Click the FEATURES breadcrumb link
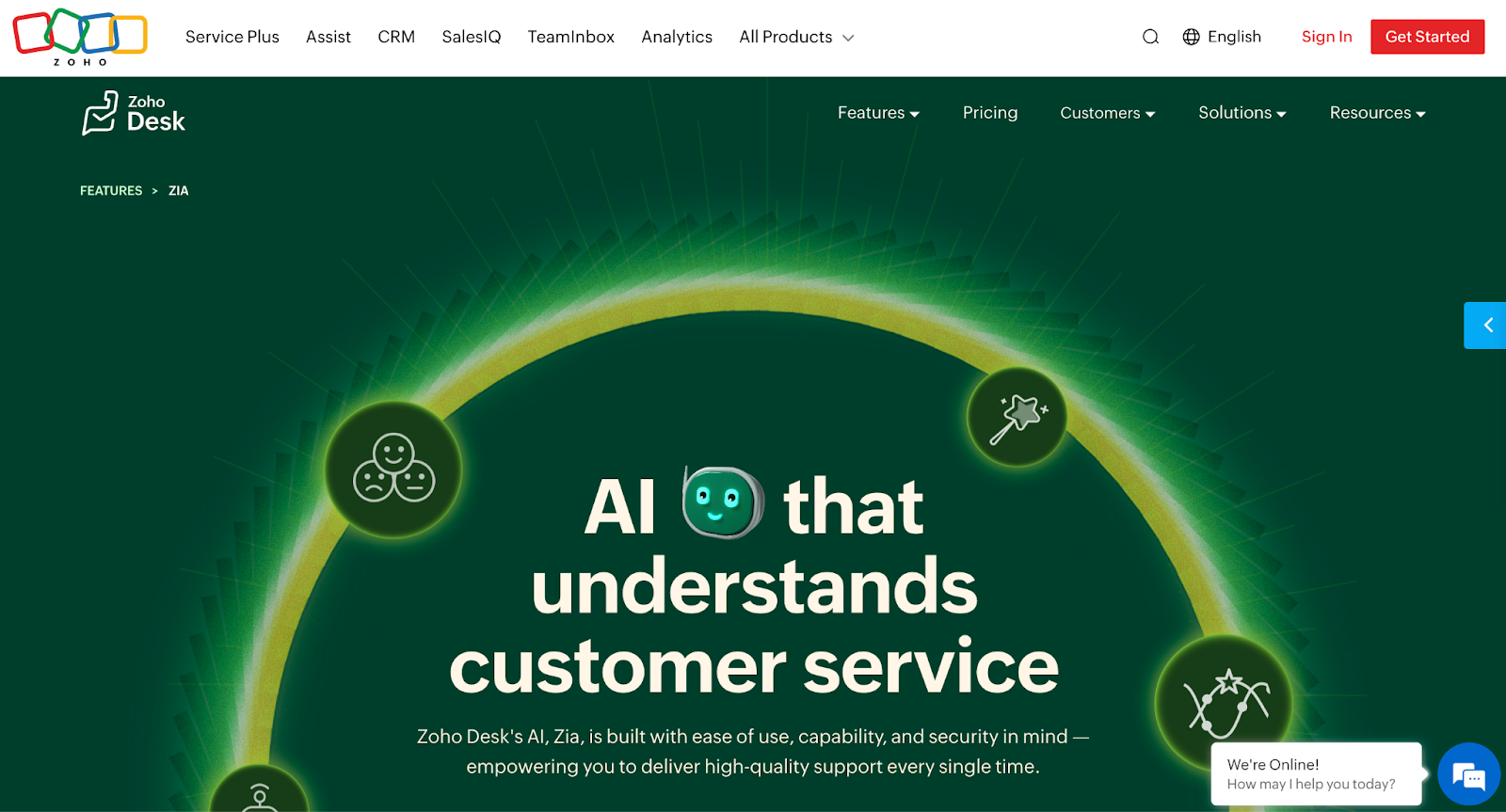 click(x=111, y=190)
